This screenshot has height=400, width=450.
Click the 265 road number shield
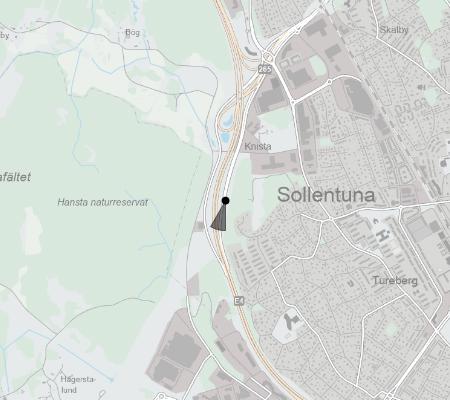pyautogui.click(x=265, y=69)
